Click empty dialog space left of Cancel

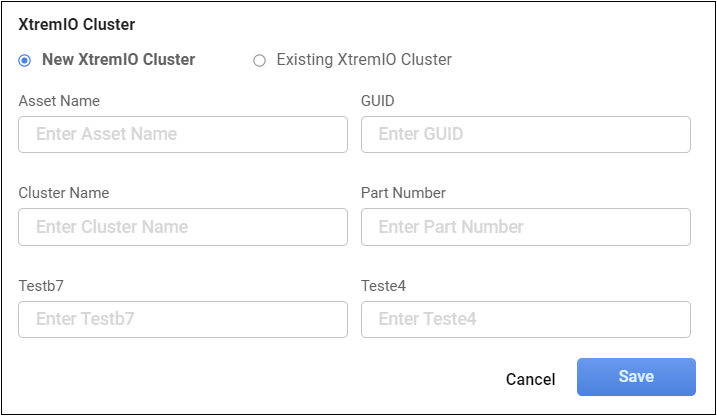pyautogui.click(x=250, y=379)
